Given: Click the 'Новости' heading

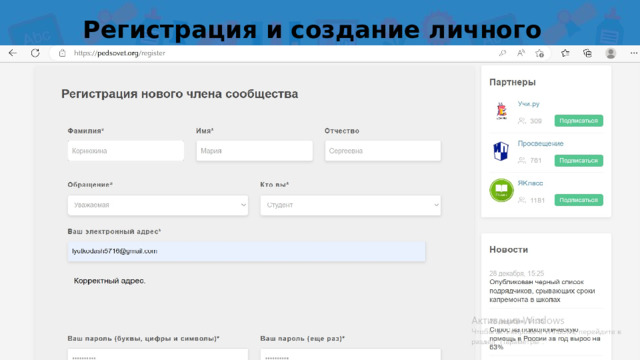Looking at the screenshot, I should click(x=509, y=249).
